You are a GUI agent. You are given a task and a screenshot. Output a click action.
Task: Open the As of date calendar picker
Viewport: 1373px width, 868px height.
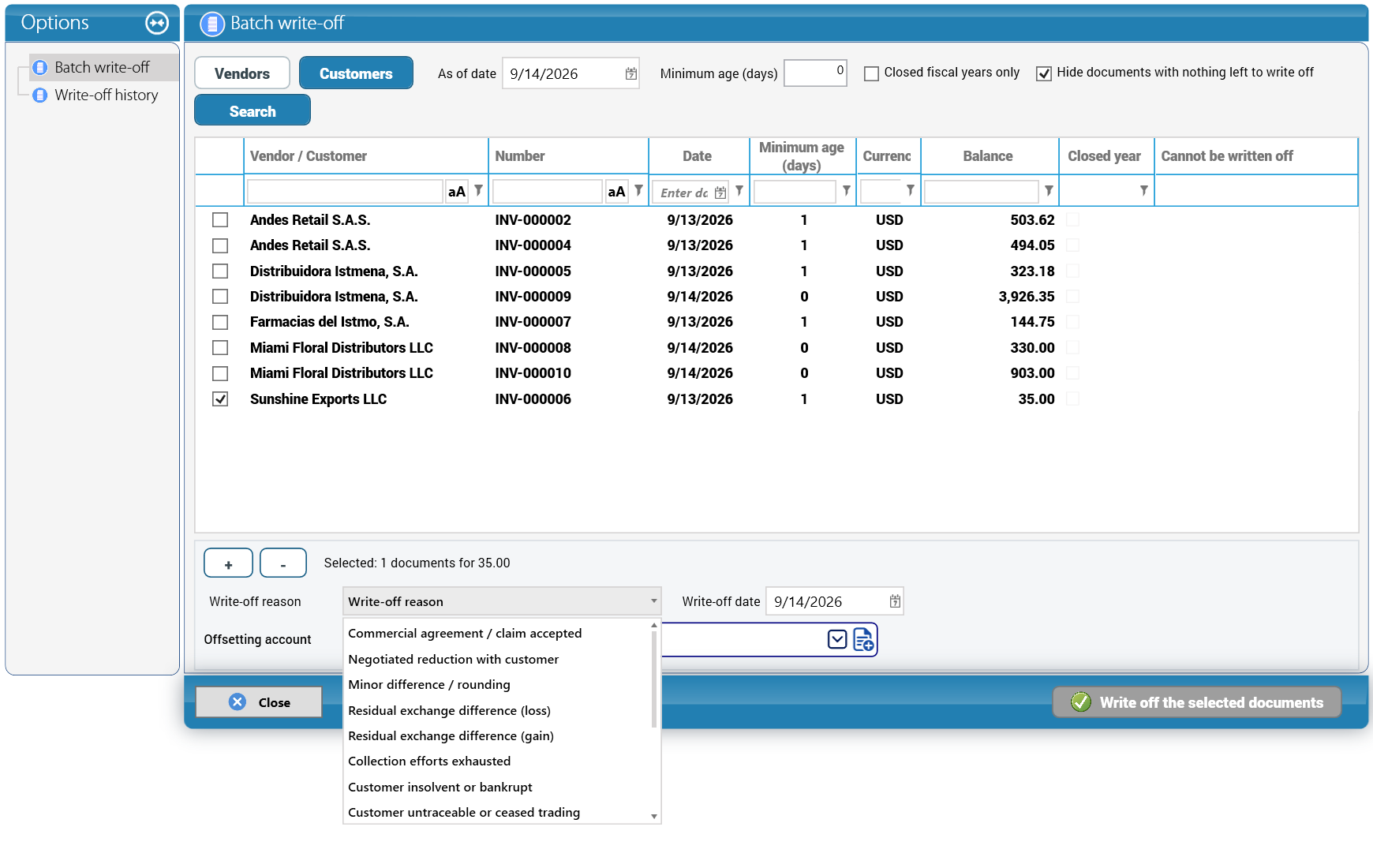(630, 73)
